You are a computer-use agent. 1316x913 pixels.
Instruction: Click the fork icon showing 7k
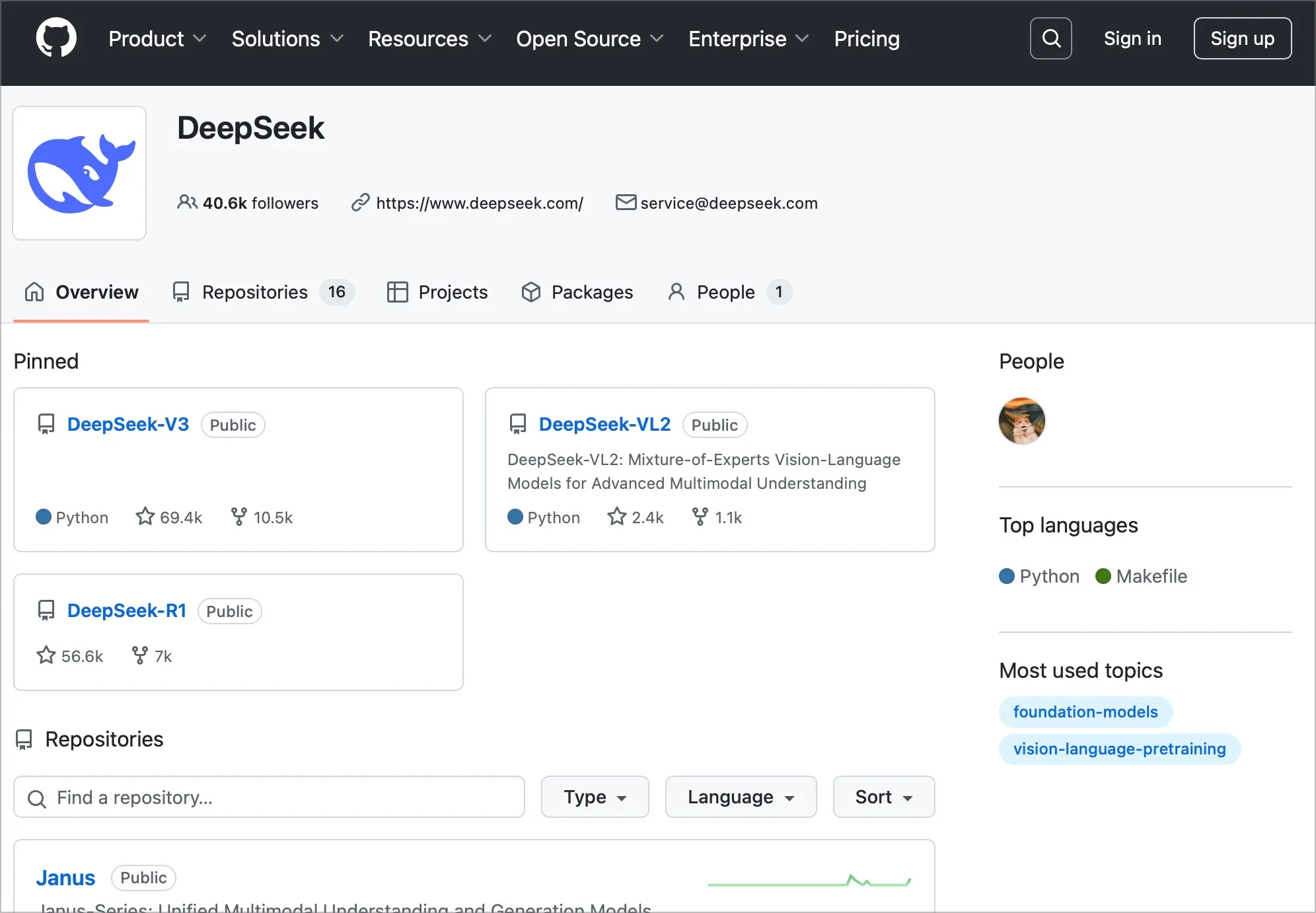pyautogui.click(x=139, y=655)
